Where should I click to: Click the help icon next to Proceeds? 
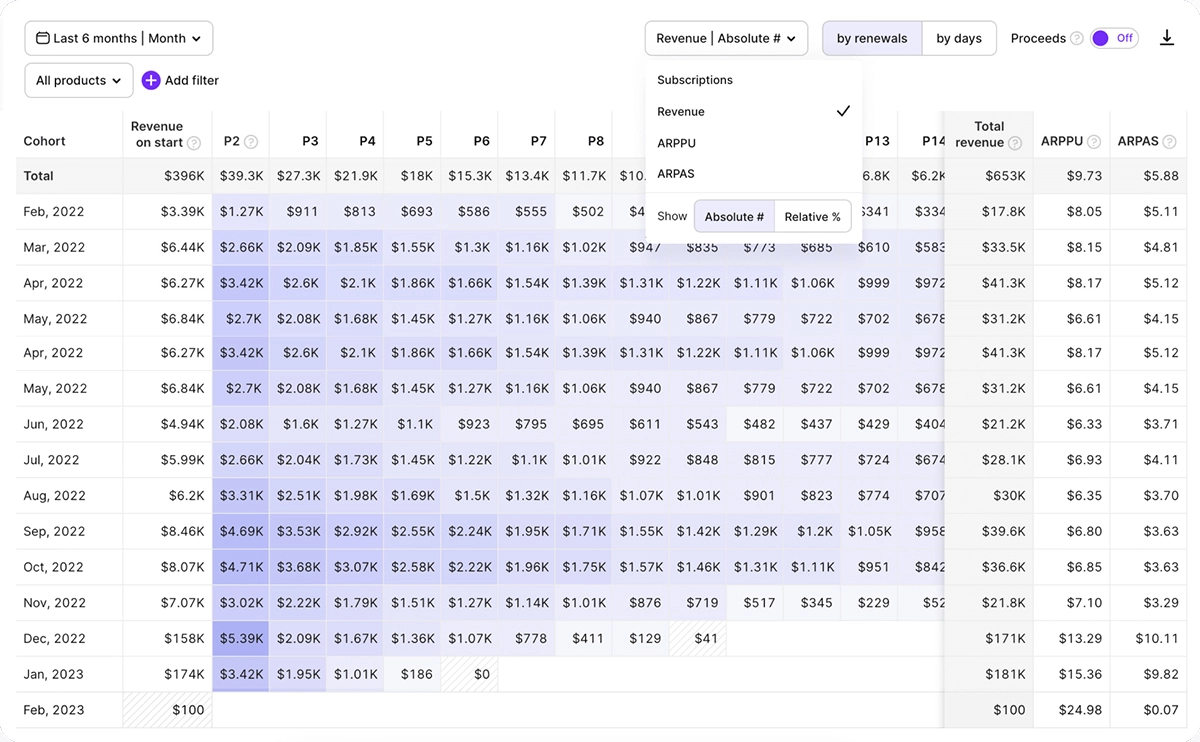1077,39
